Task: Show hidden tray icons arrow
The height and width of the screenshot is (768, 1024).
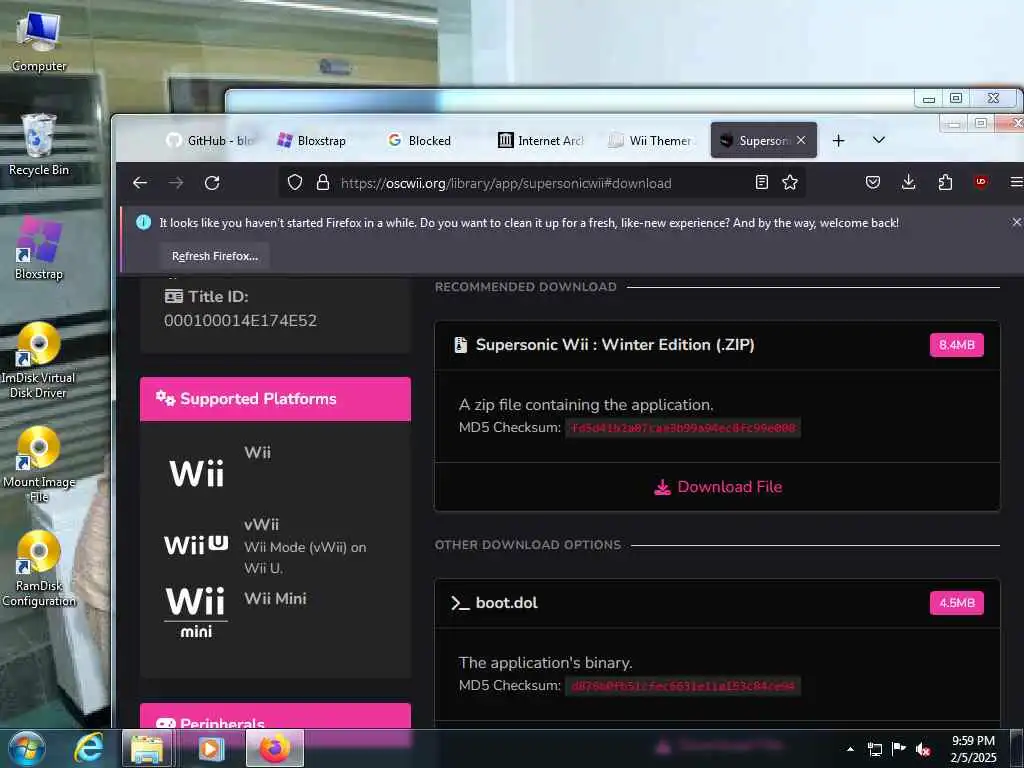Action: coord(850,749)
